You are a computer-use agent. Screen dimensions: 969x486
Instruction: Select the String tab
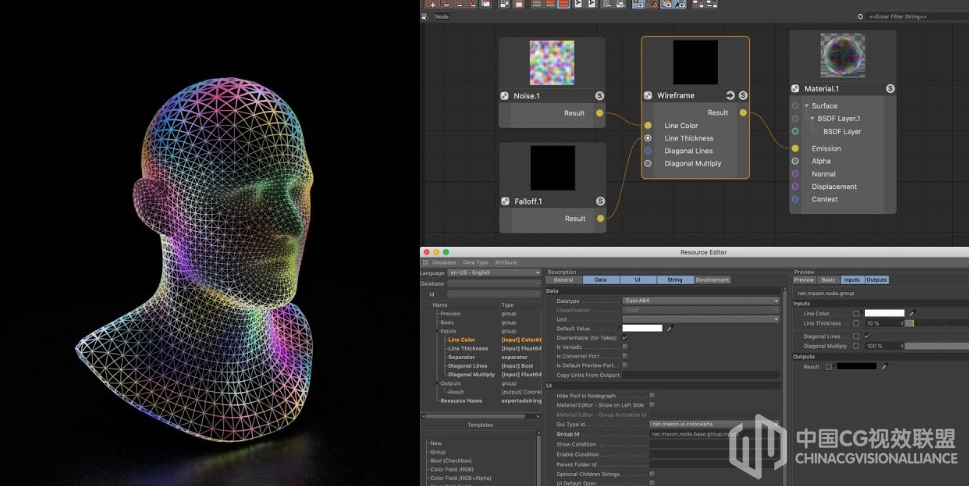pos(675,280)
